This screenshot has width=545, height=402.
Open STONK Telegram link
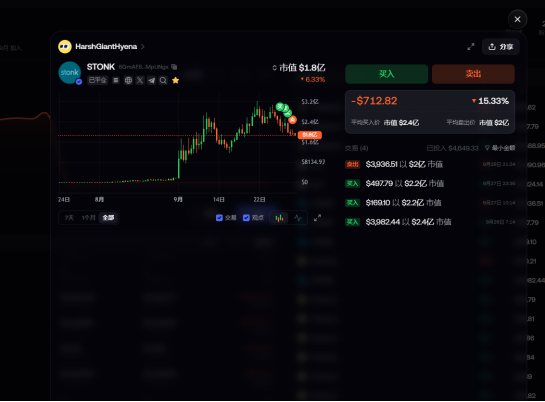click(152, 80)
